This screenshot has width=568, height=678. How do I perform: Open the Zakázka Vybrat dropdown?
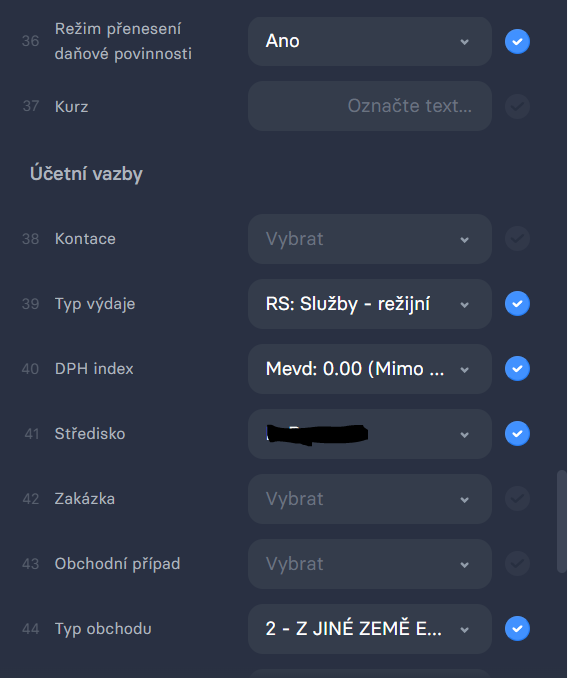coord(370,499)
